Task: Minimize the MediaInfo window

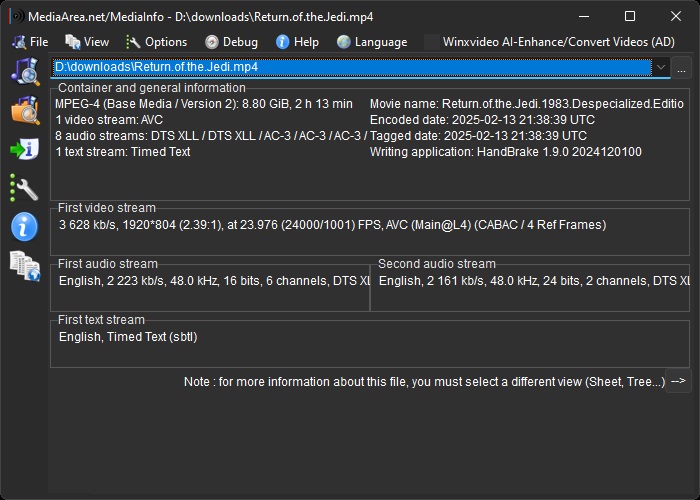Action: click(x=583, y=17)
